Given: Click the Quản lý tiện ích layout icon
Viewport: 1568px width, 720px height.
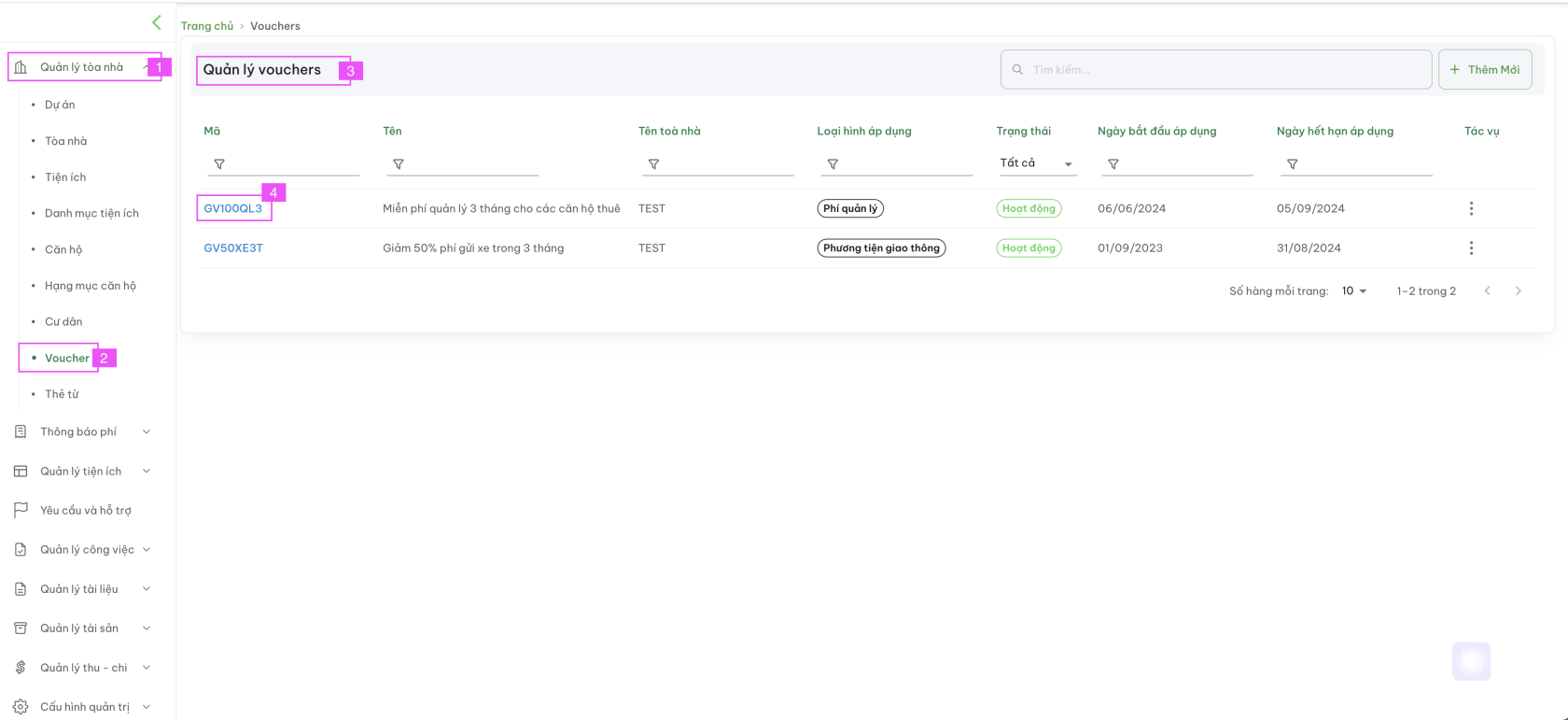Looking at the screenshot, I should 21,471.
